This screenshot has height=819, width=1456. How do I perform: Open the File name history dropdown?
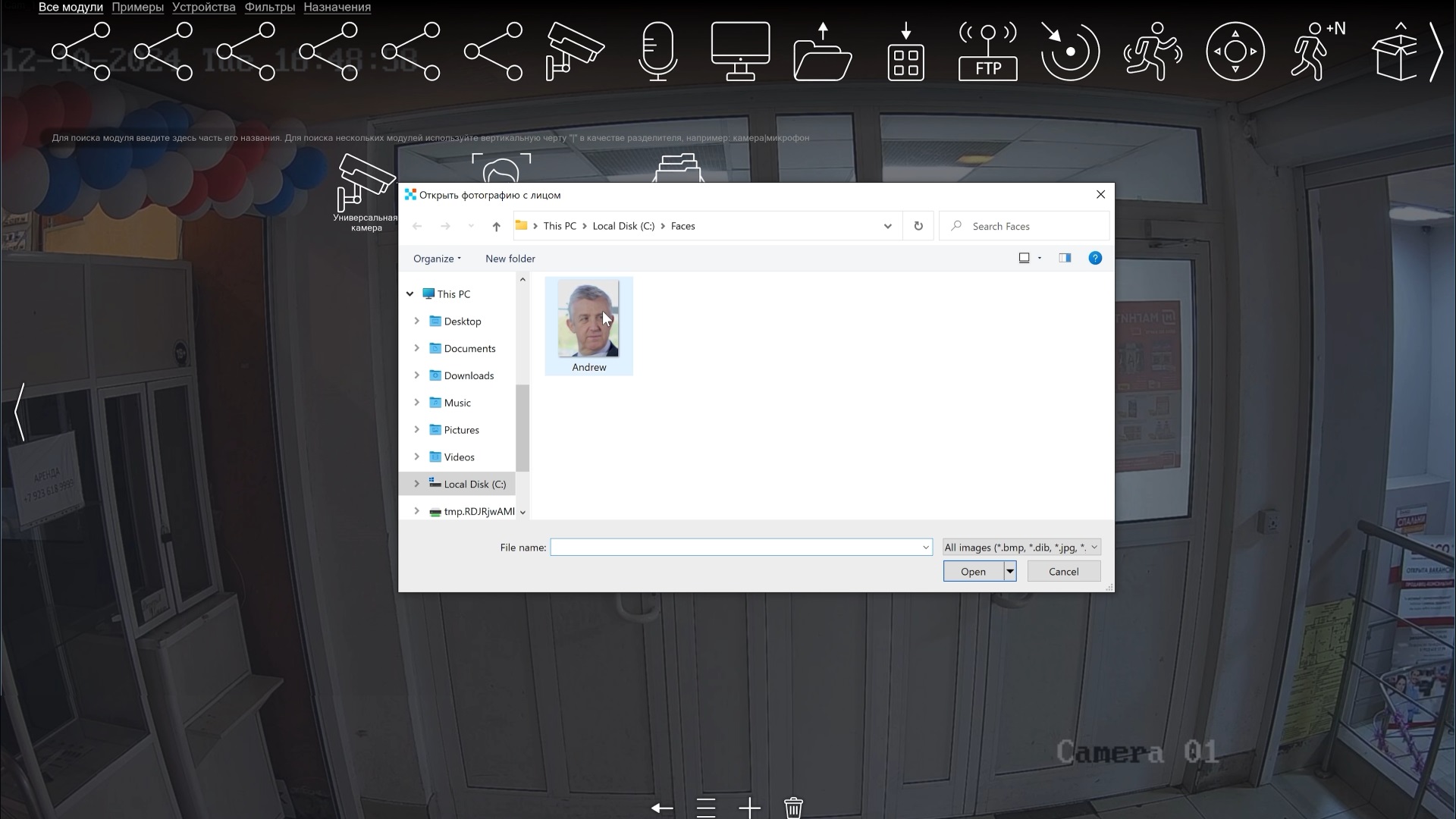pos(926,548)
